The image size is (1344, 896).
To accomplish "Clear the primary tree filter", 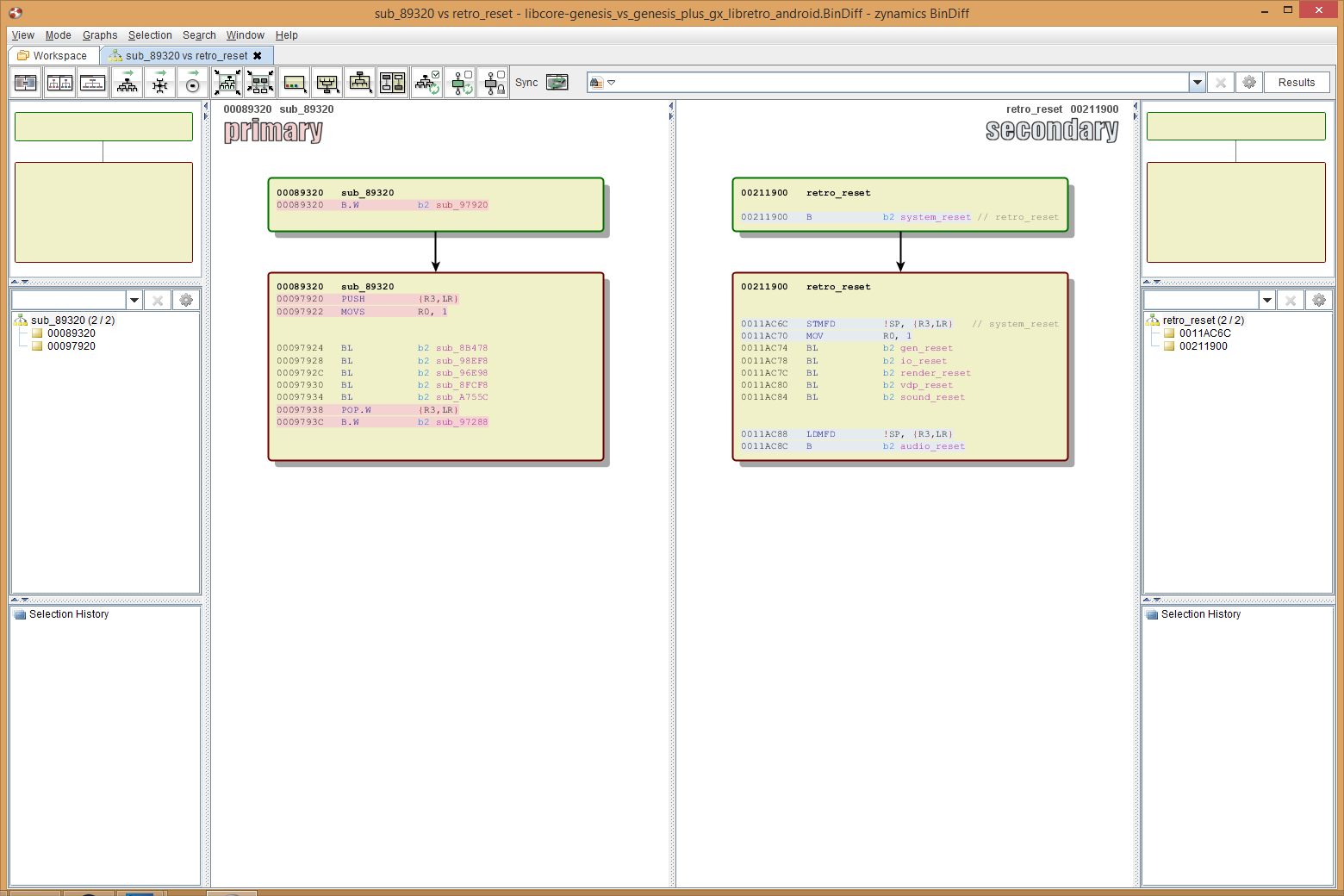I will click(x=157, y=300).
